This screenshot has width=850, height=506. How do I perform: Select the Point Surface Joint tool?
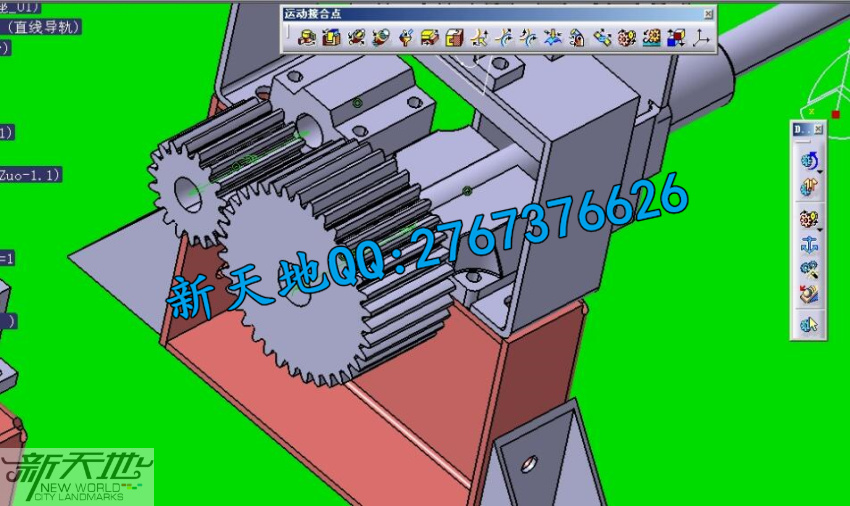pyautogui.click(x=552, y=37)
